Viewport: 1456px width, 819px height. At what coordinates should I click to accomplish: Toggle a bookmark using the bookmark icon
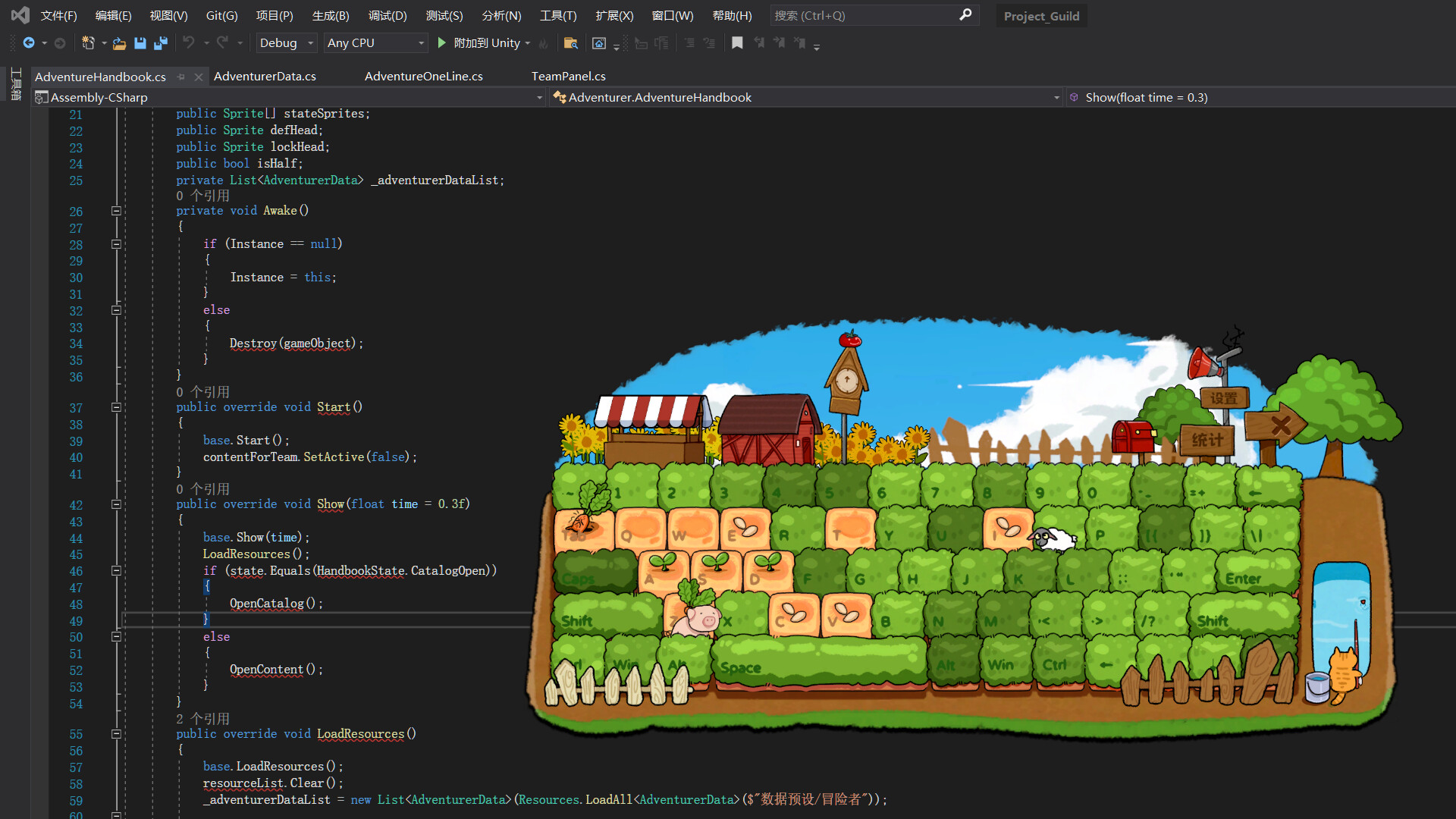point(737,43)
